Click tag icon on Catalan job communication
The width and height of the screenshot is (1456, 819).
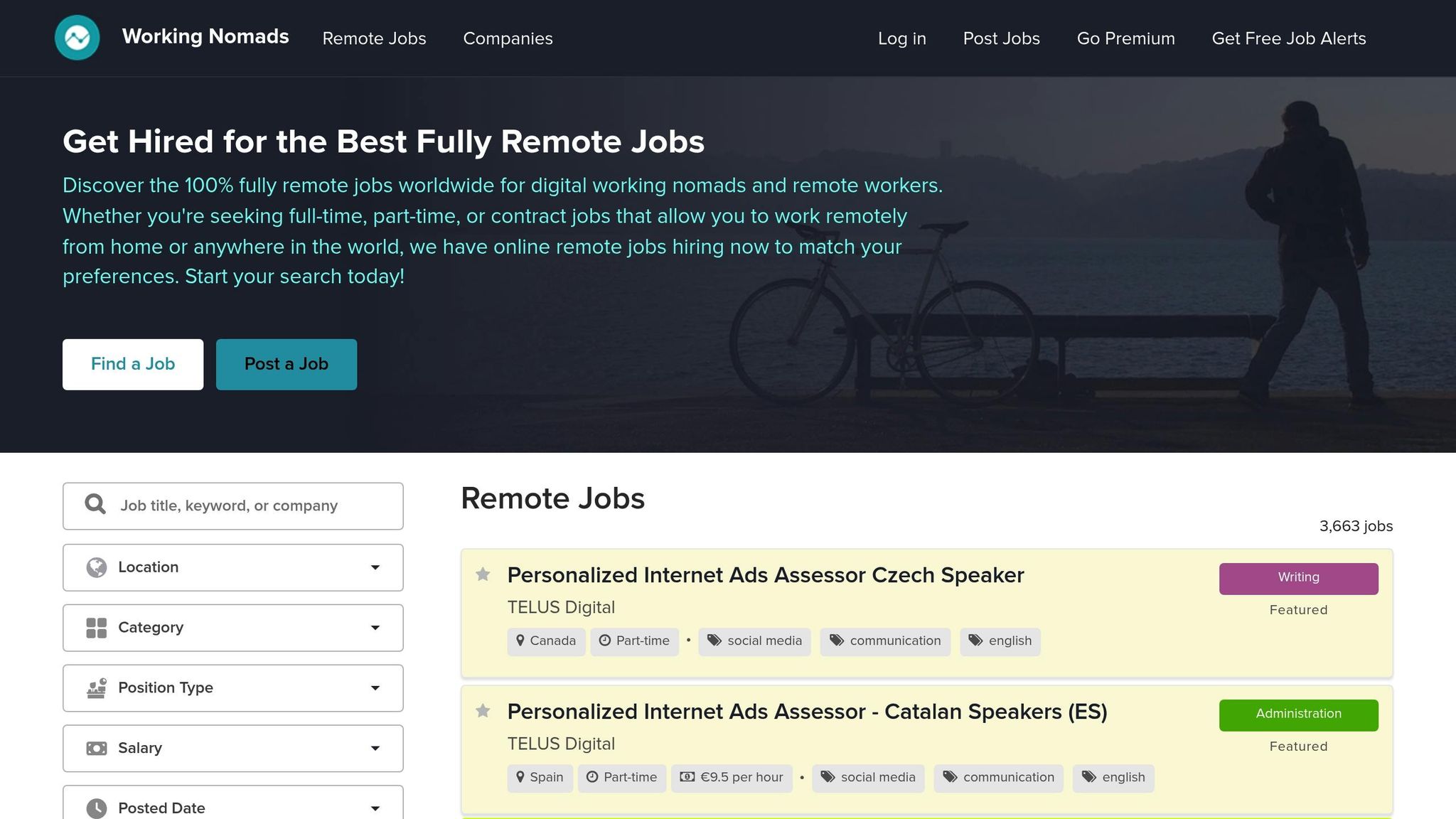coord(951,777)
